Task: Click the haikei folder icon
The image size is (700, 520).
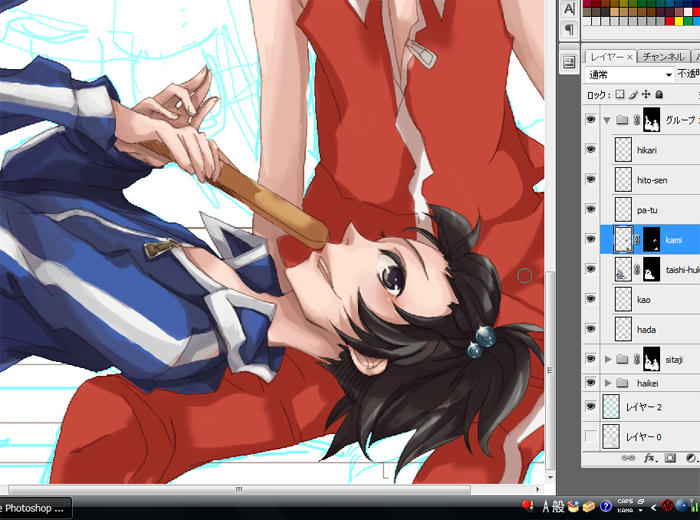Action: tap(622, 383)
